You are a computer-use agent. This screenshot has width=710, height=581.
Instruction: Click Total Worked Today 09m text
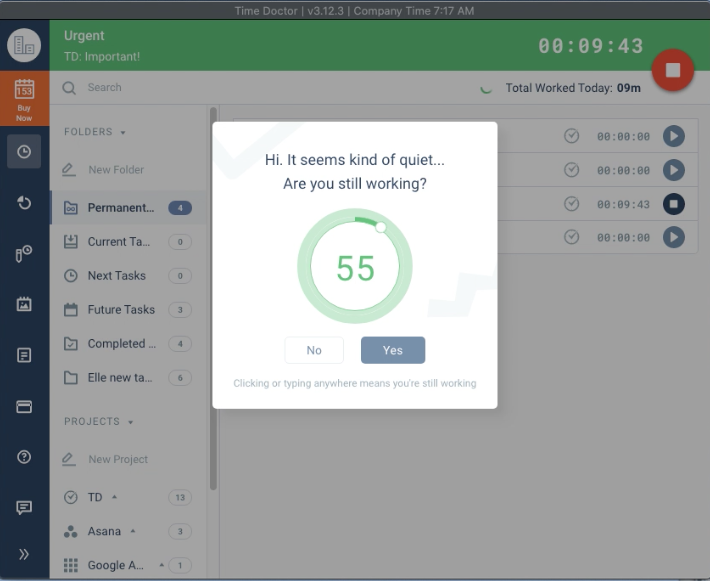coord(573,88)
